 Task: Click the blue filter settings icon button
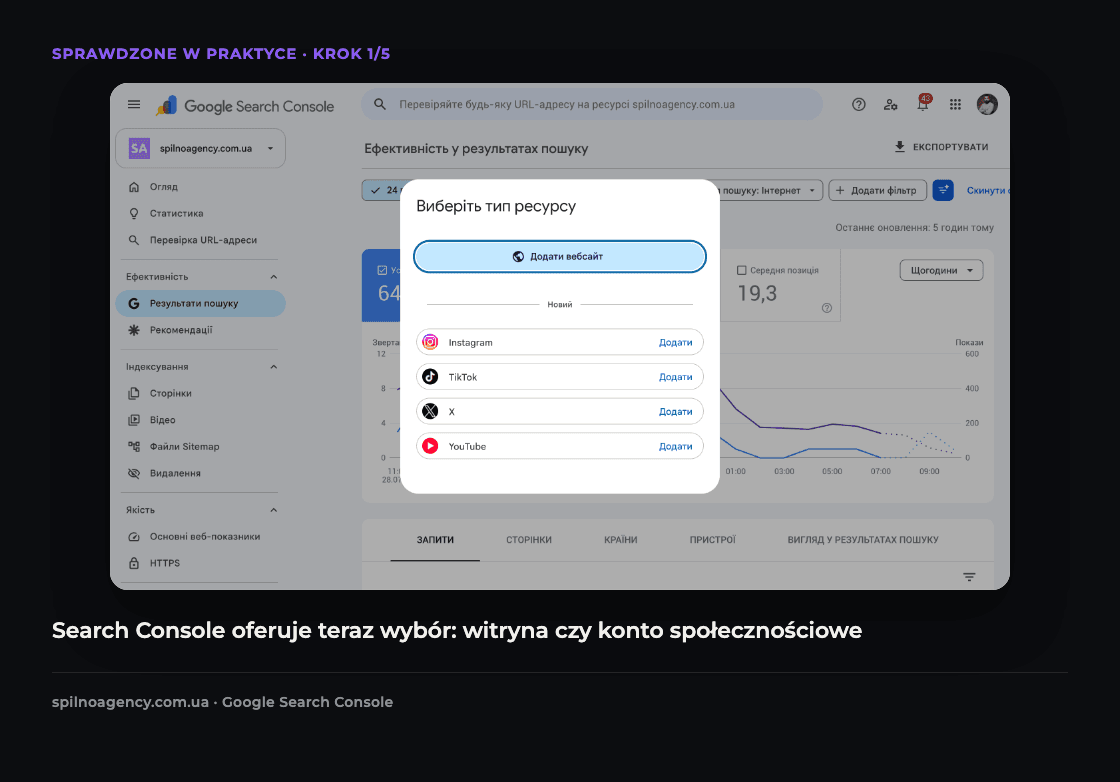[943, 190]
